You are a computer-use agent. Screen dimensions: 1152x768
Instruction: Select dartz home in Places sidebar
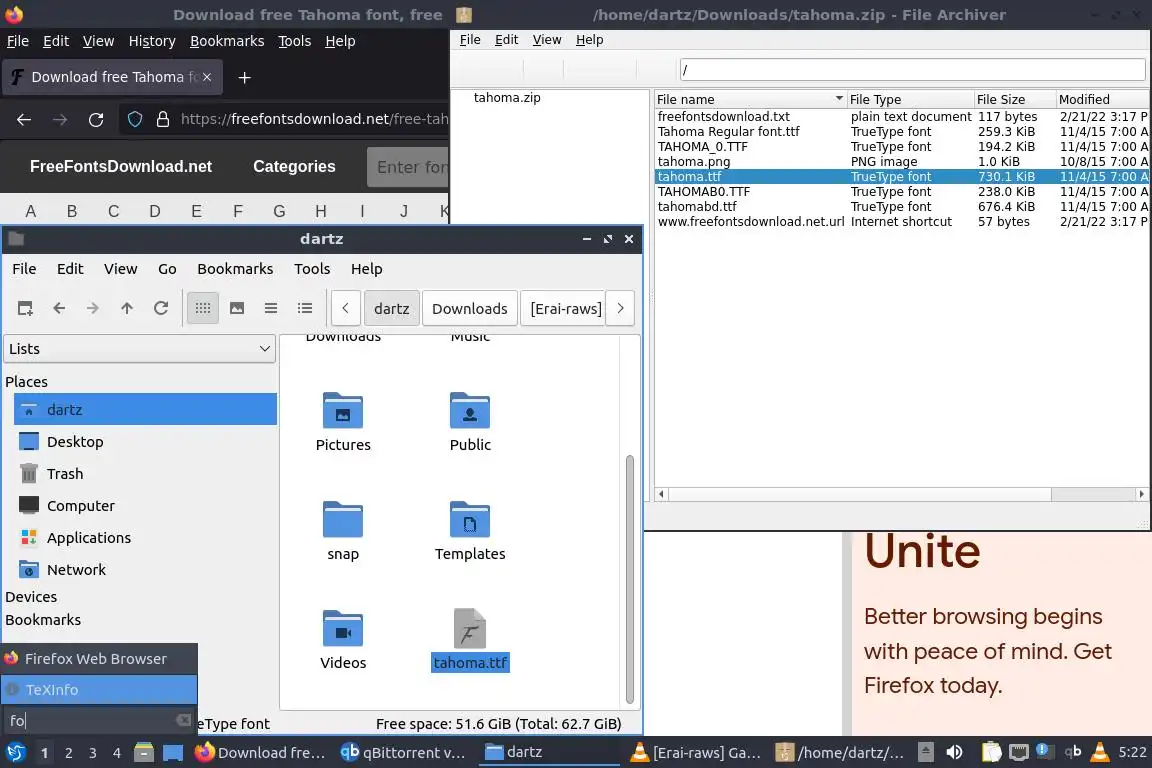(145, 409)
